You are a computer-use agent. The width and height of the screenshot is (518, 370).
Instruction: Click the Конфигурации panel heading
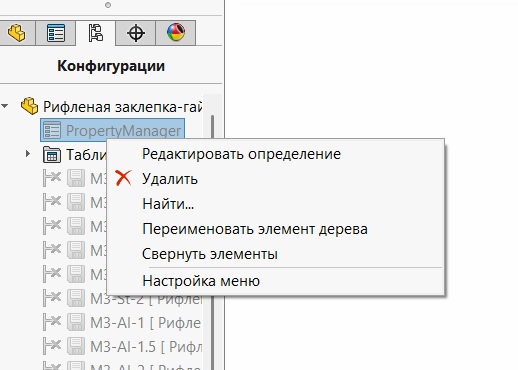click(x=111, y=66)
